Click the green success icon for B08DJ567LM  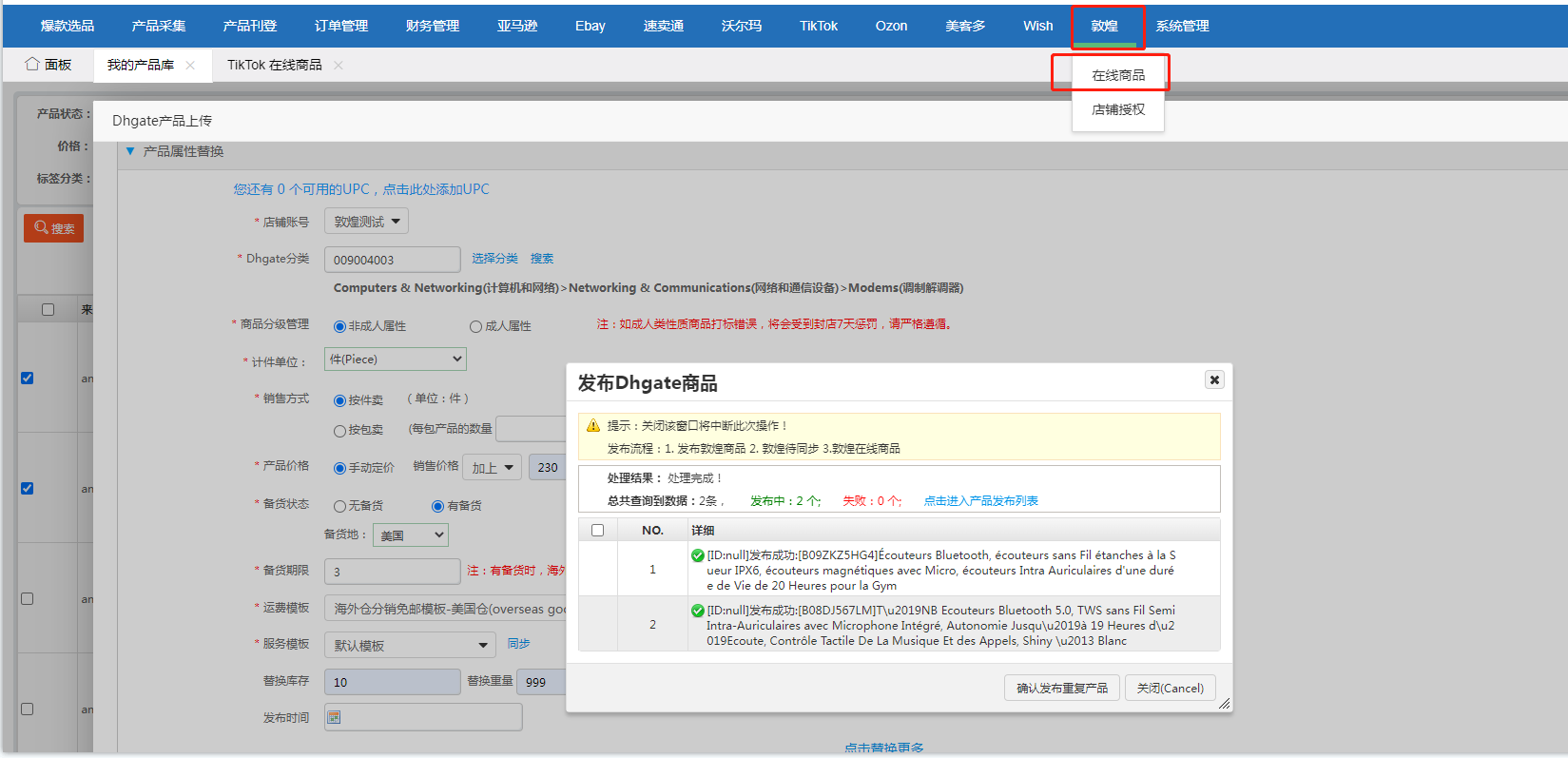pos(698,611)
